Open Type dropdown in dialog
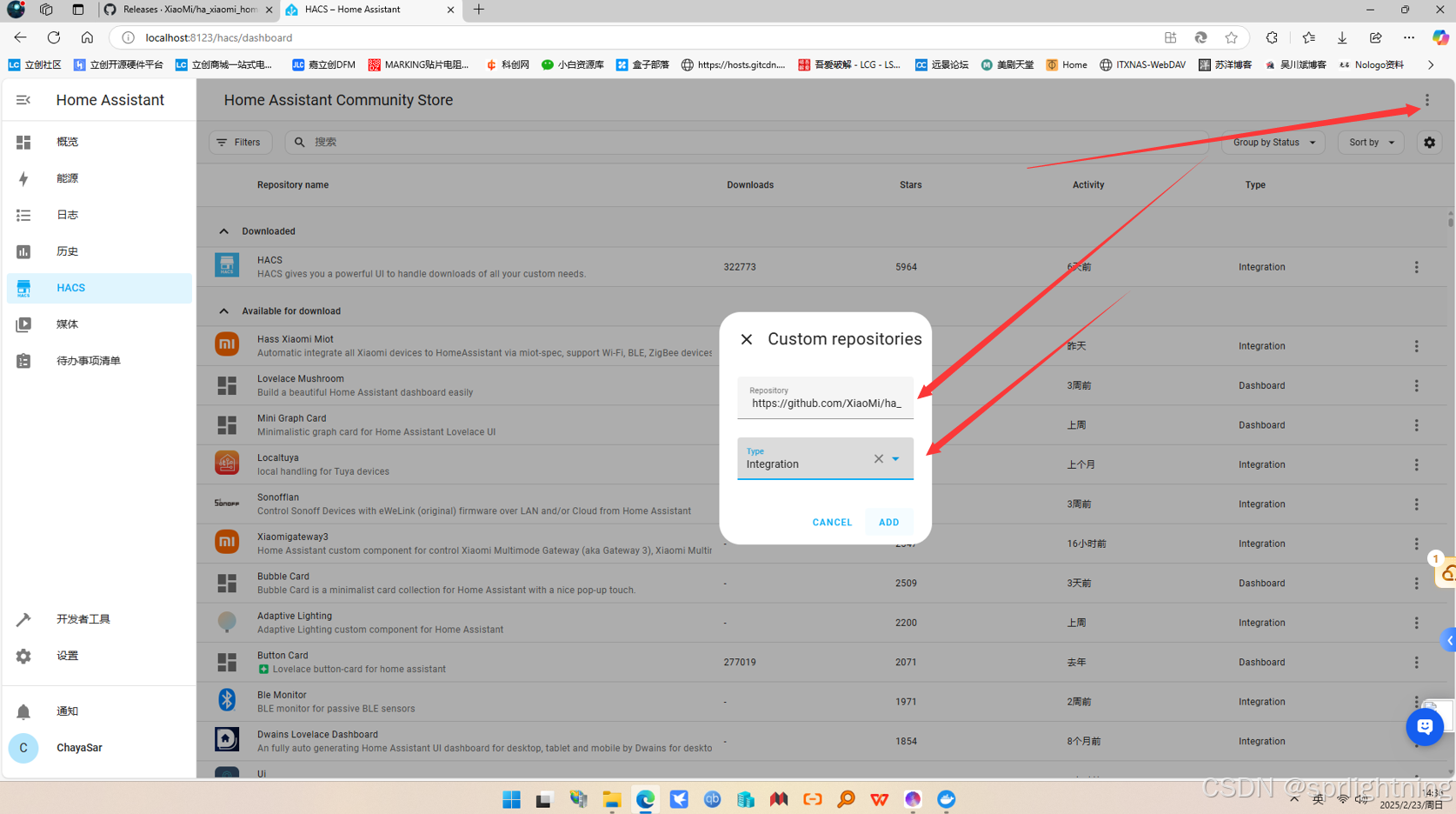Viewport: 1456px width, 814px height. (895, 459)
